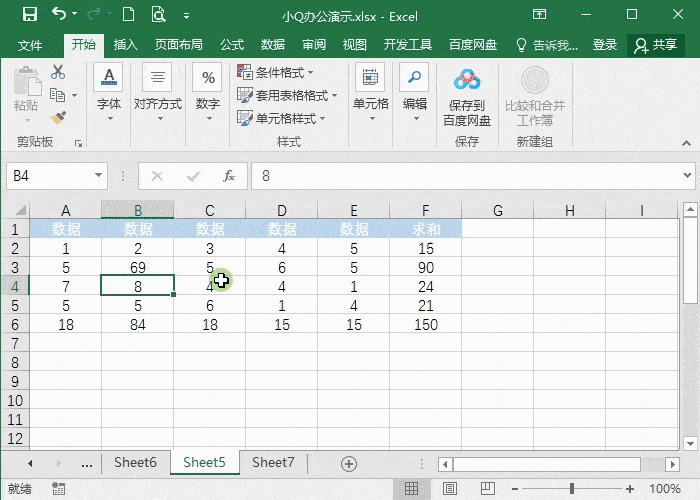
Task: Open the 插入 ribbon tab
Action: [125, 45]
